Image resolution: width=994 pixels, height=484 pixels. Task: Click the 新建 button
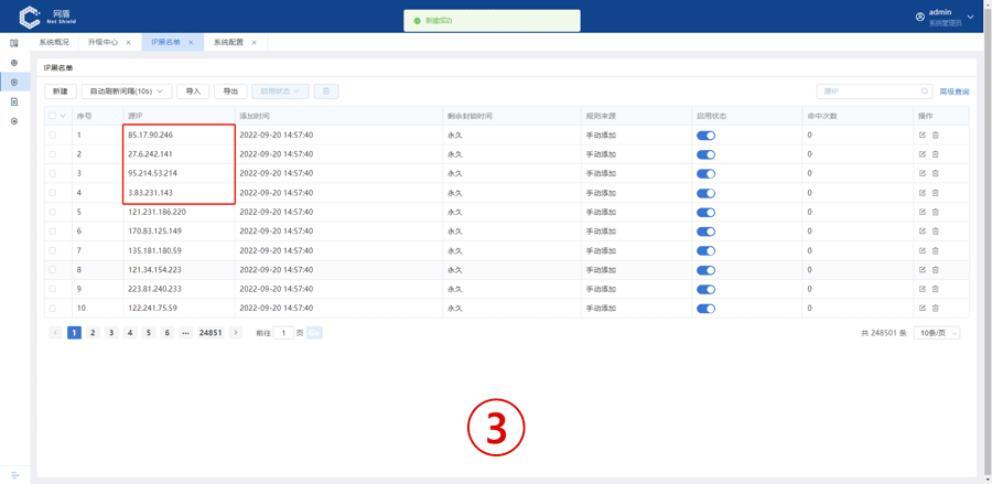[58, 92]
